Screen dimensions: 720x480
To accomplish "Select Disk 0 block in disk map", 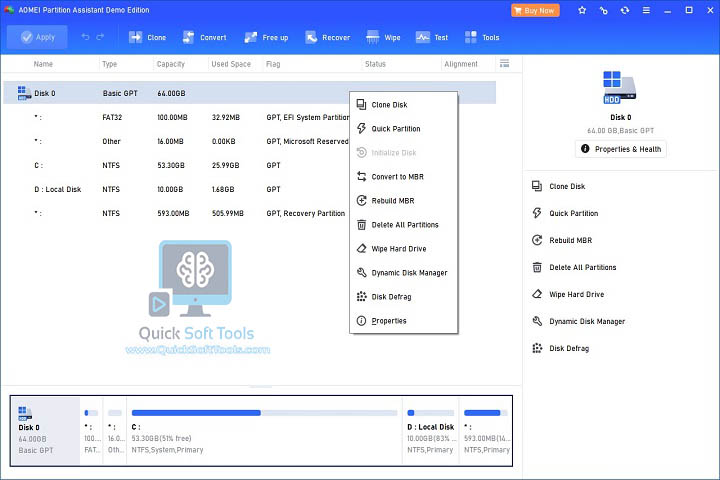I will [x=45, y=430].
